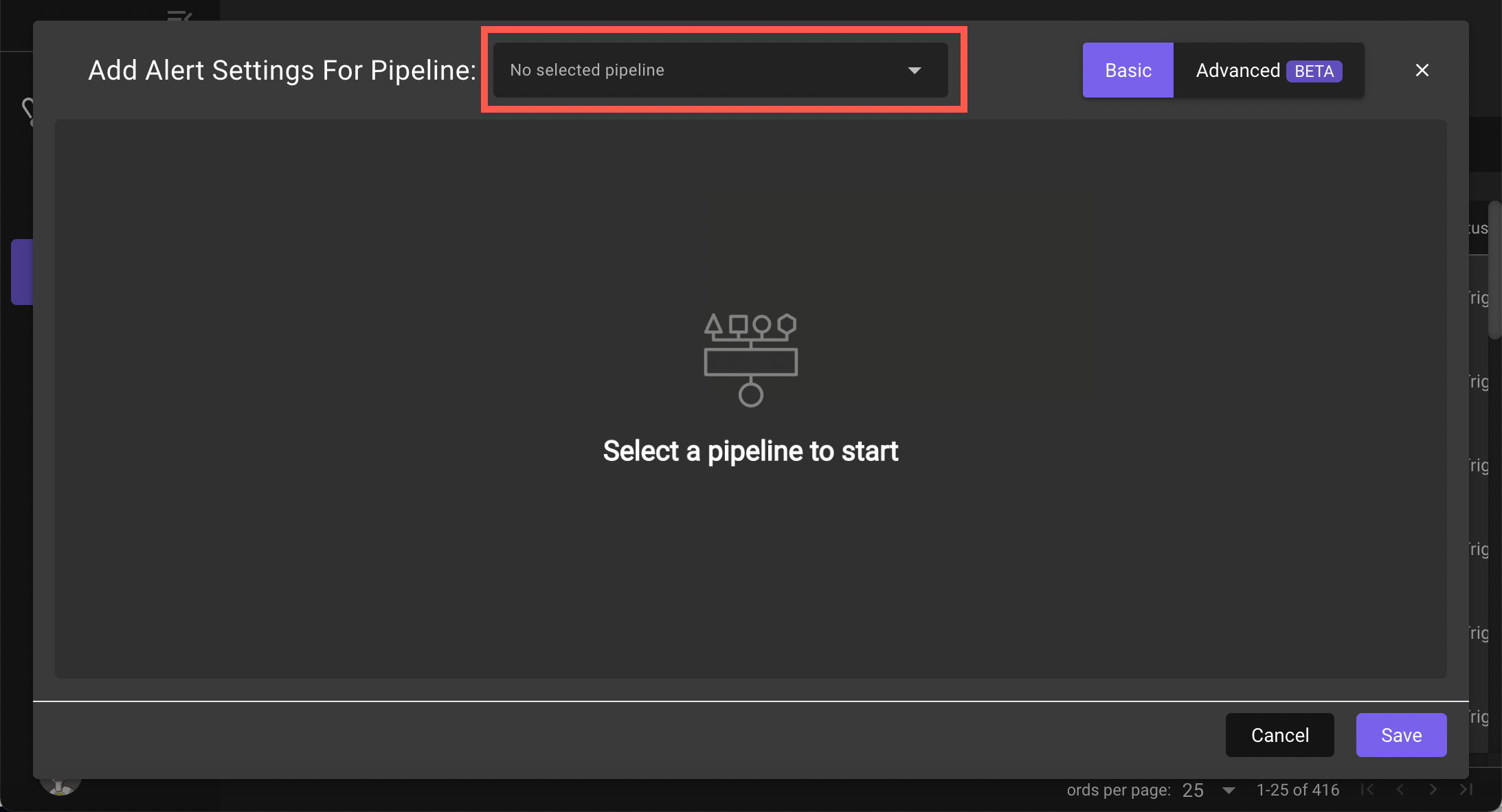Image resolution: width=1502 pixels, height=812 pixels.
Task: Close the Add Alert Settings dialog
Action: point(1422,70)
